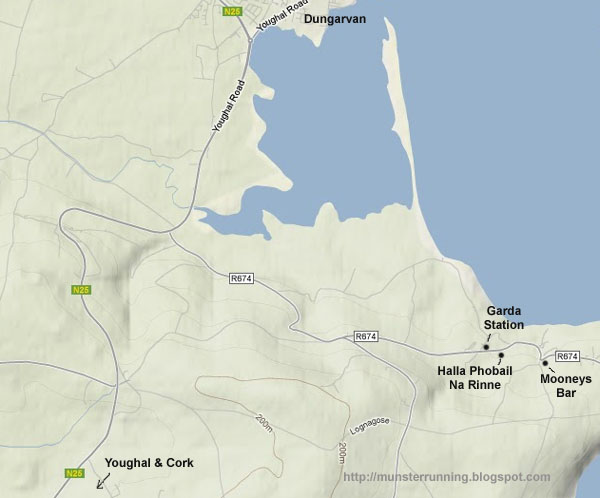
Task: Open the munsterrunning.blogspot.com link
Action: pos(447,477)
